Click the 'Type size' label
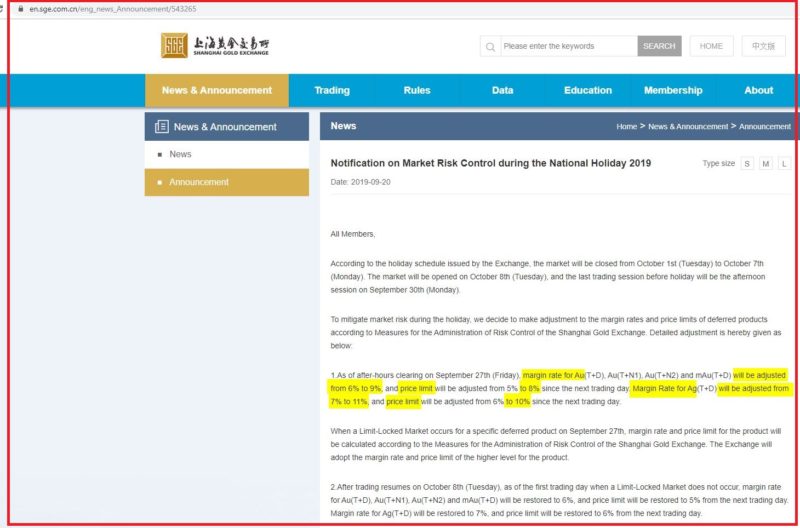The height and width of the screenshot is (528, 800). tap(718, 163)
